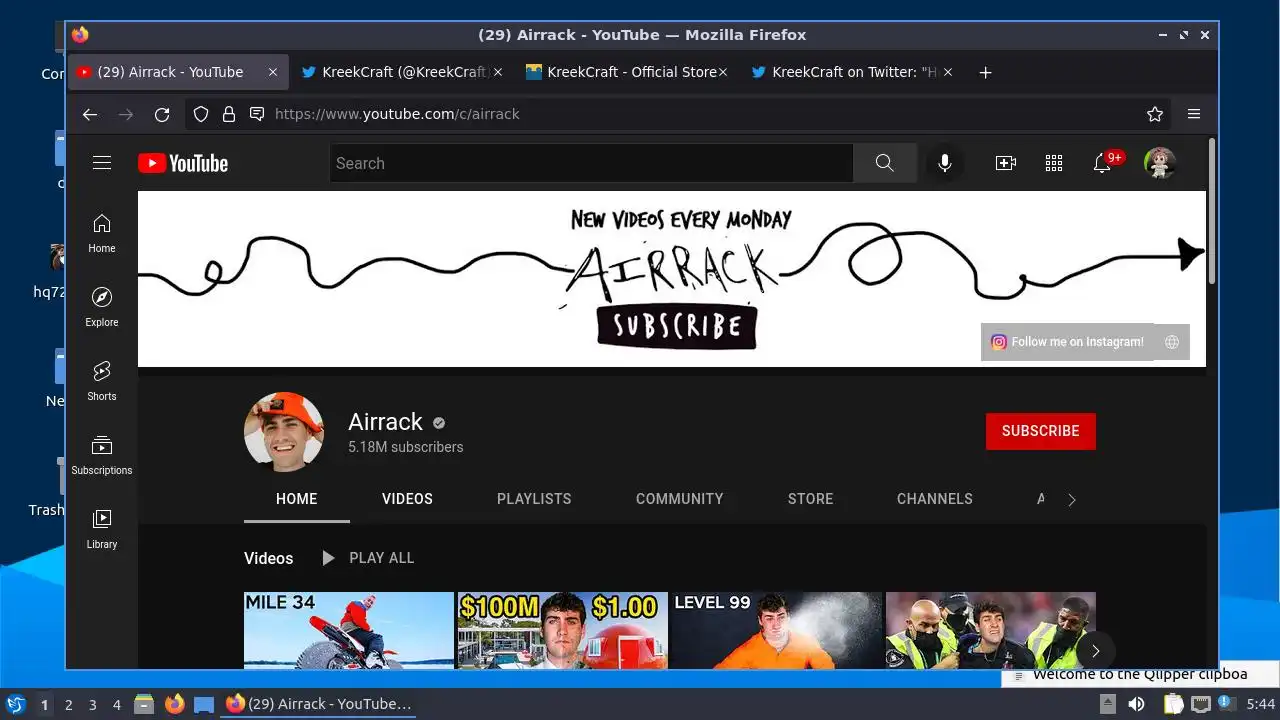Click the search magnifier button

click(x=884, y=163)
